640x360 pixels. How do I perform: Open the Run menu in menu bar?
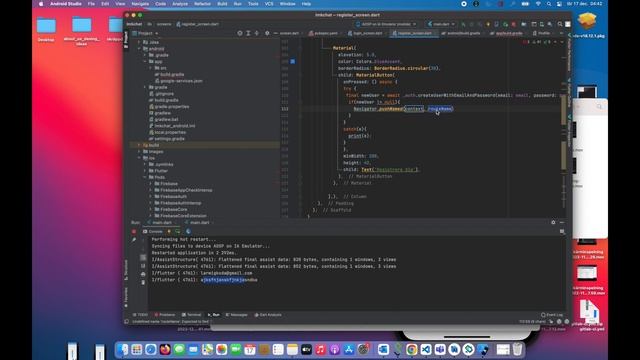(238, 4)
